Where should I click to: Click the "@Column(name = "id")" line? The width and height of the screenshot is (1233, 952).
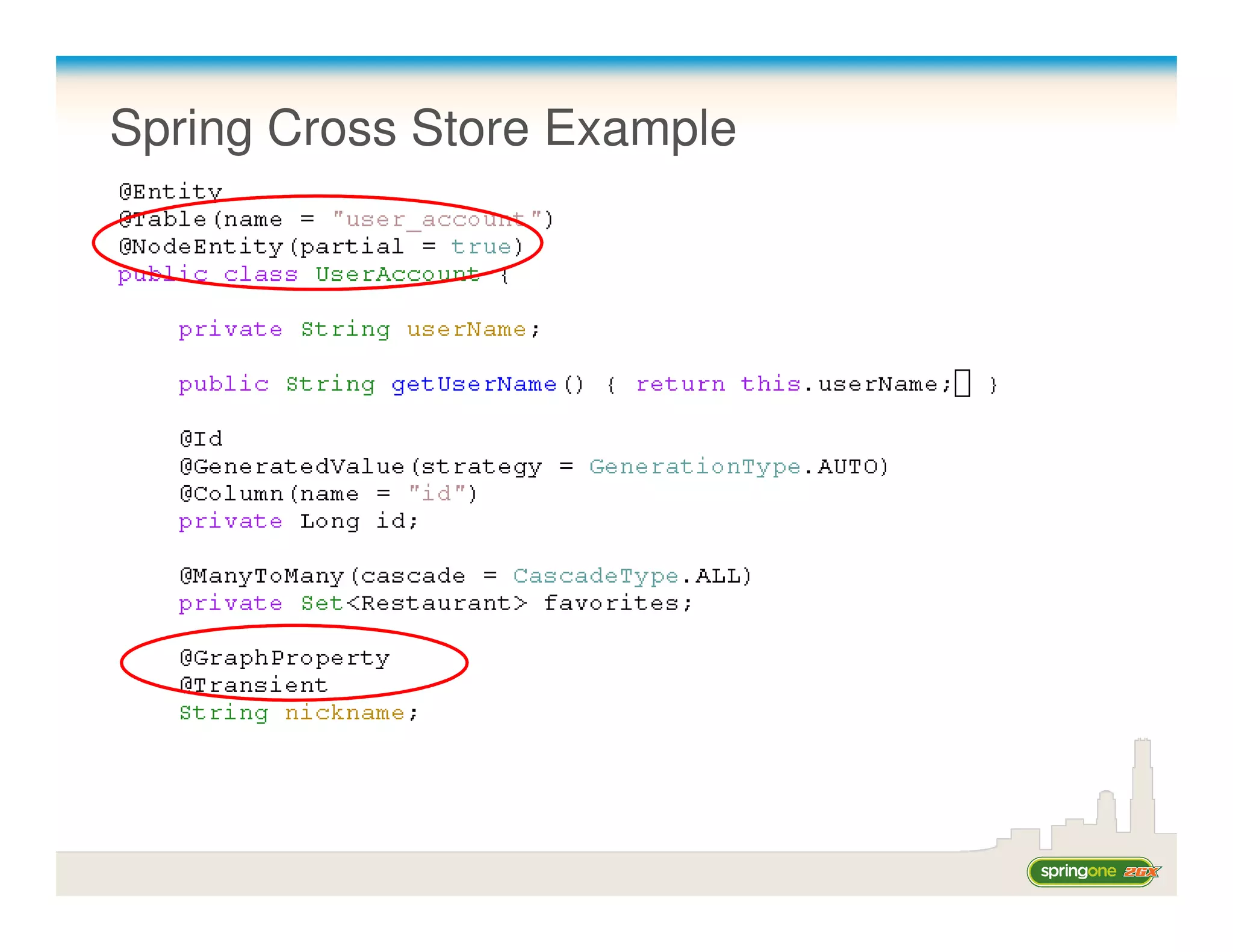328,493
